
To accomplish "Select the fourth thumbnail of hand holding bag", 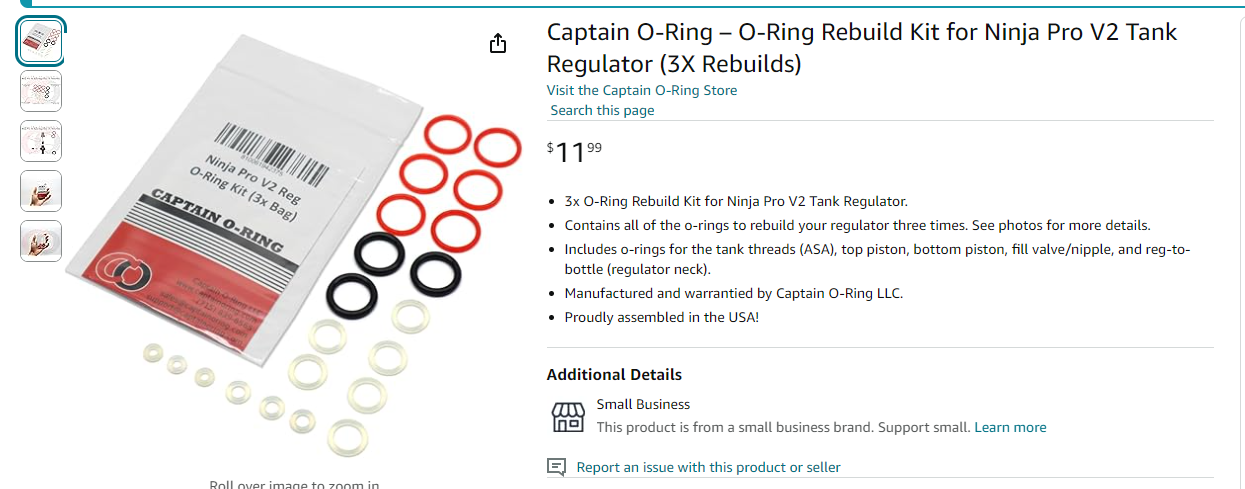I will pos(41,191).
